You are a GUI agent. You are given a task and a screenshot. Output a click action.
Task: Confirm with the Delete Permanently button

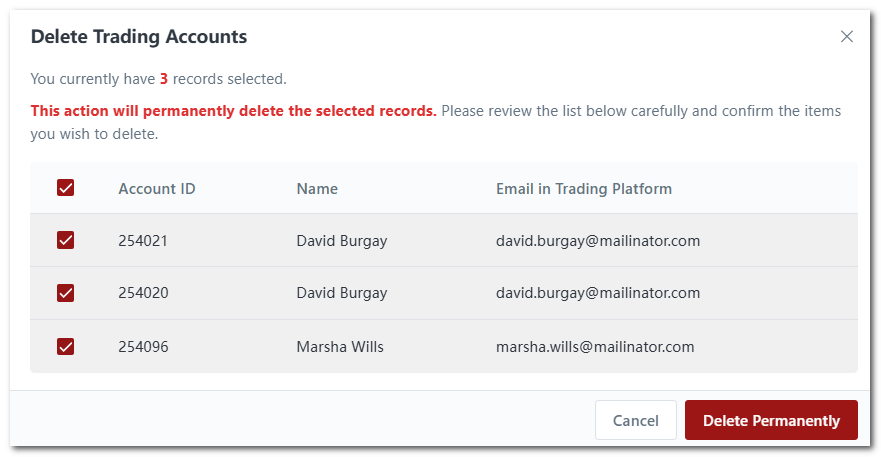pos(771,420)
